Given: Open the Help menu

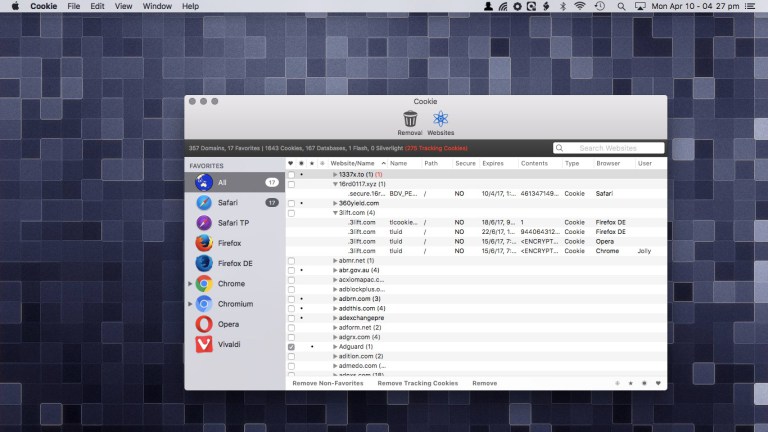Looking at the screenshot, I should [191, 6].
